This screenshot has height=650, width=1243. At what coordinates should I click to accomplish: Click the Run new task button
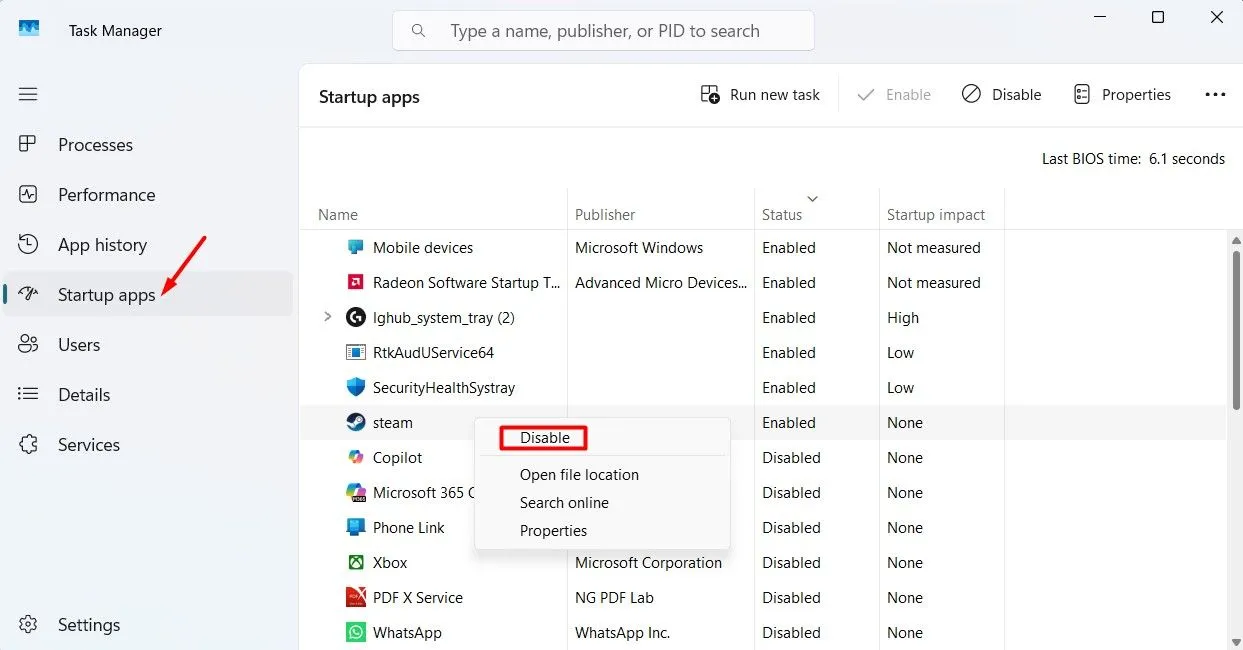760,94
